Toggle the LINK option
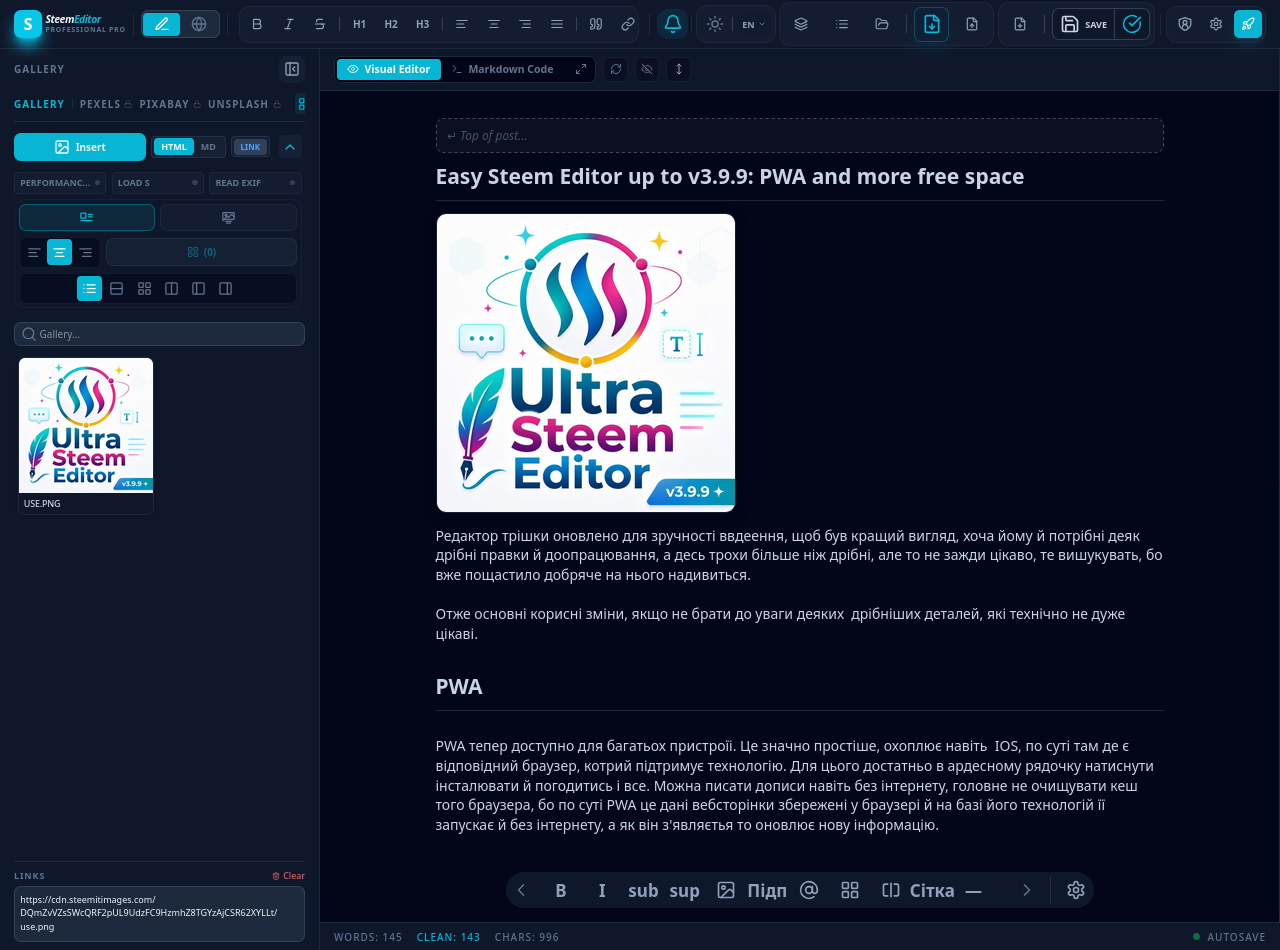The image size is (1280, 950). (x=251, y=147)
